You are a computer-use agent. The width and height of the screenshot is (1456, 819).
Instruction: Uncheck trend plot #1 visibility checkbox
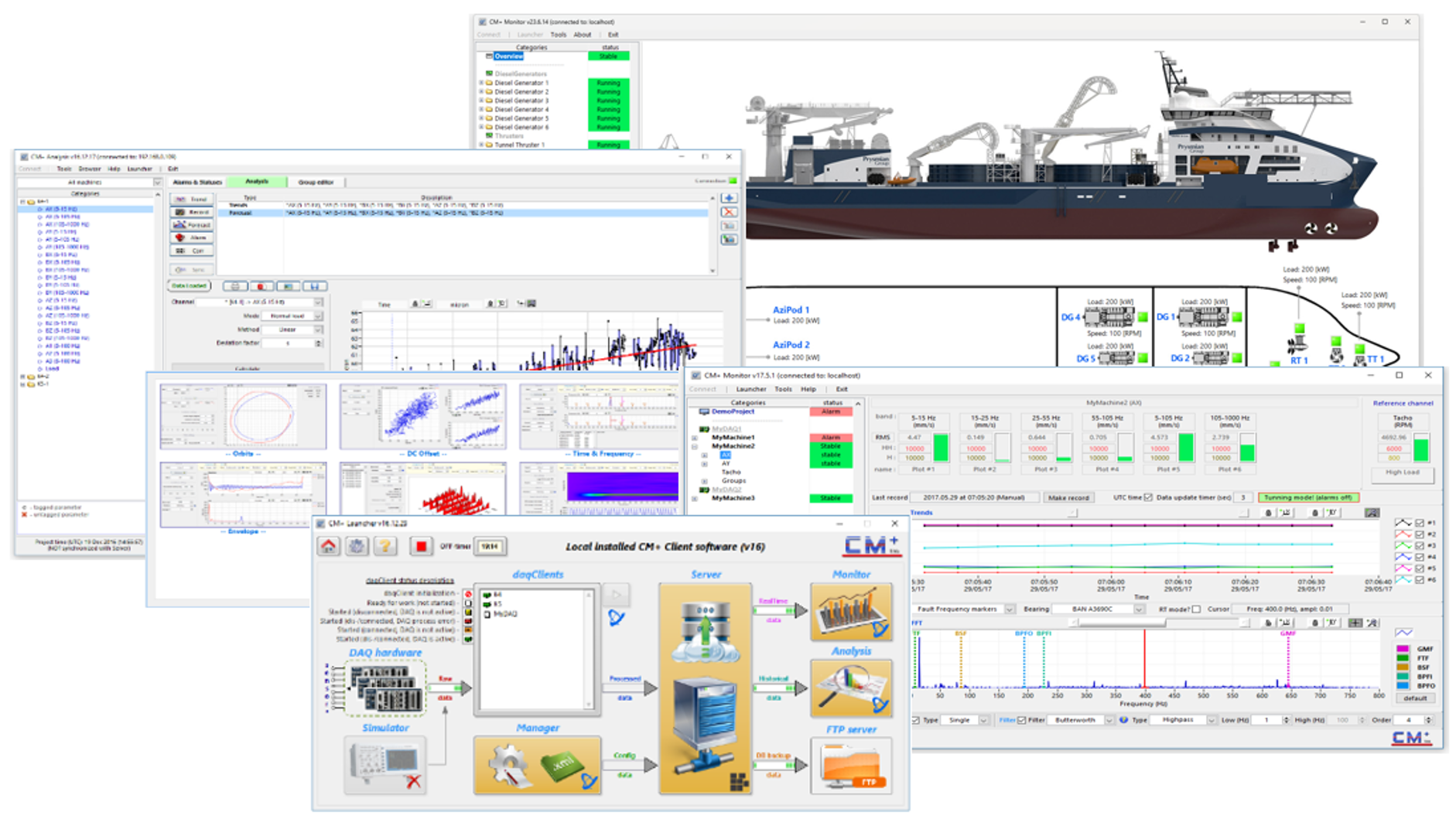pos(1420,524)
